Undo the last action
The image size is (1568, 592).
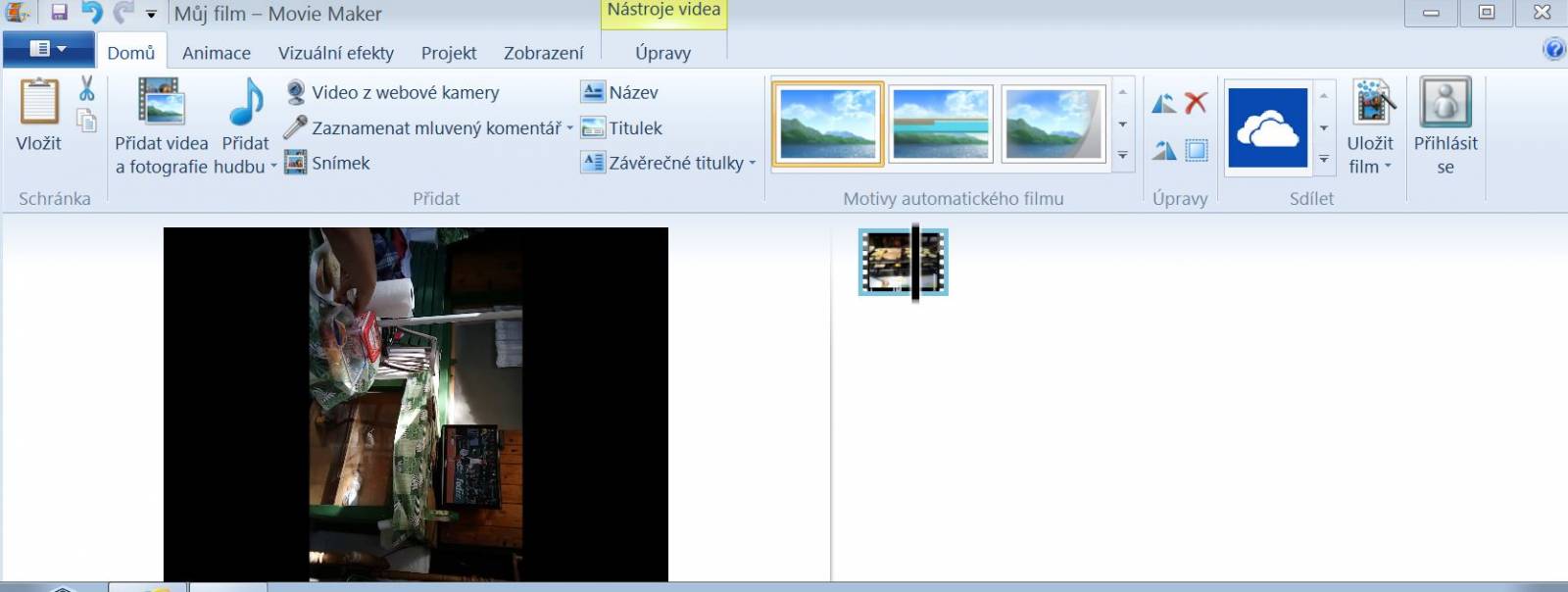[91, 13]
